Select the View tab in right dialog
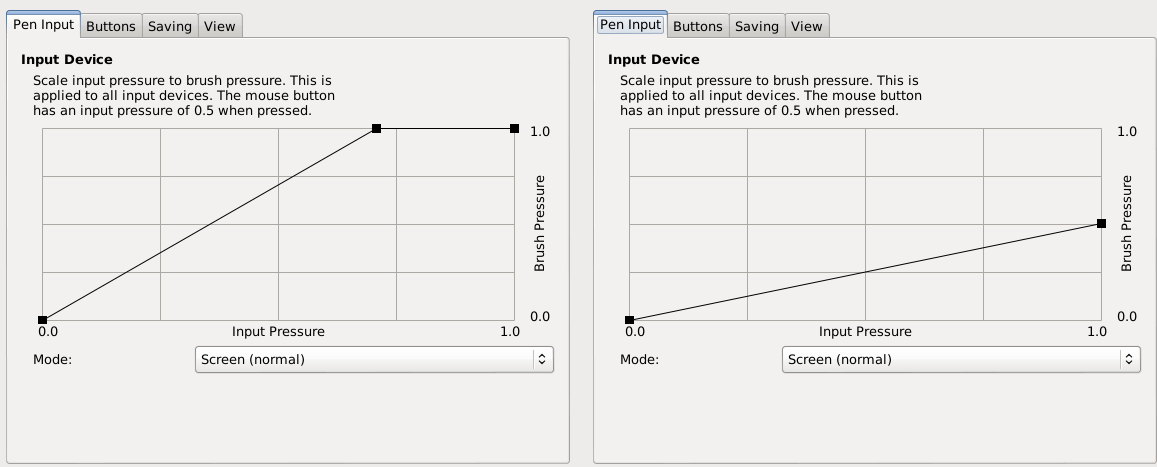The image size is (1157, 467). [x=806, y=26]
